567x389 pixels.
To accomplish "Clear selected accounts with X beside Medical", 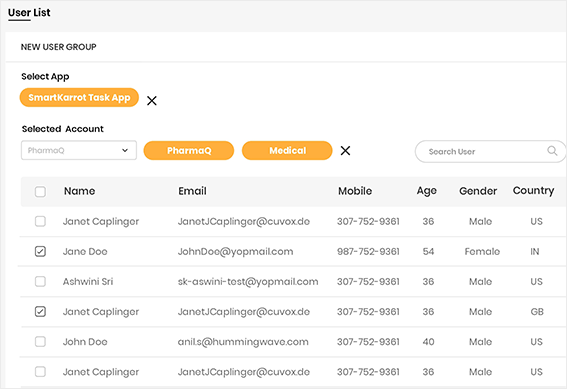I will tap(345, 150).
